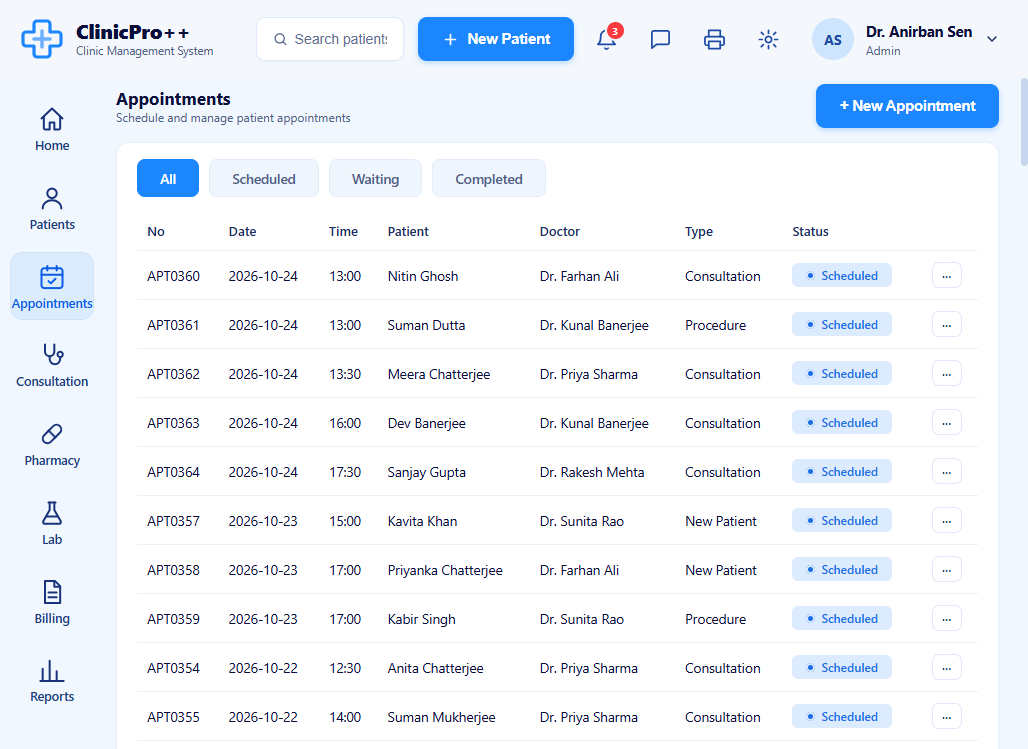
Task: Click Dr. Rakesh Mehta in APT0364 row
Action: click(x=592, y=472)
